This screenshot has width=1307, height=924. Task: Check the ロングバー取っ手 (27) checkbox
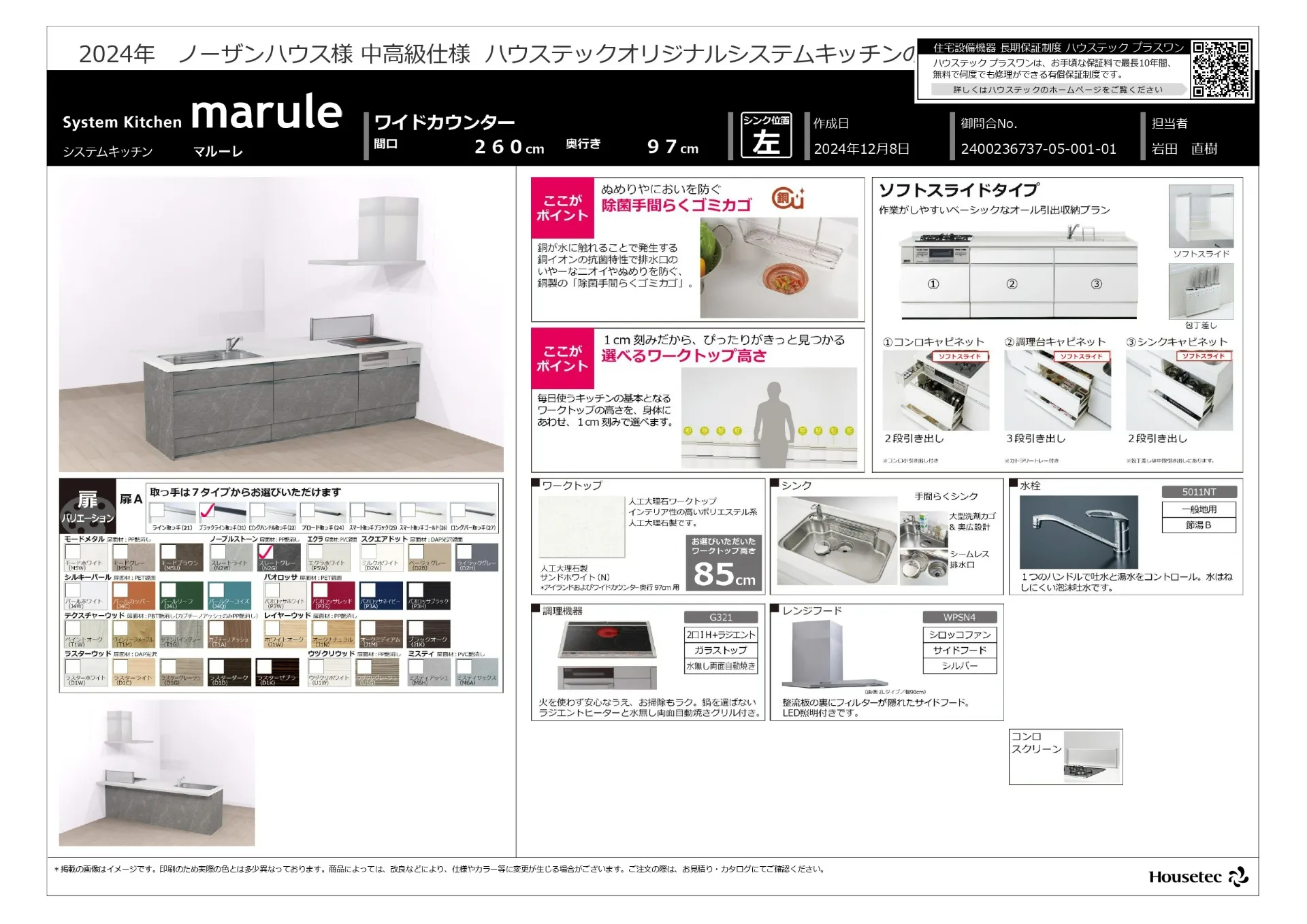tap(457, 510)
